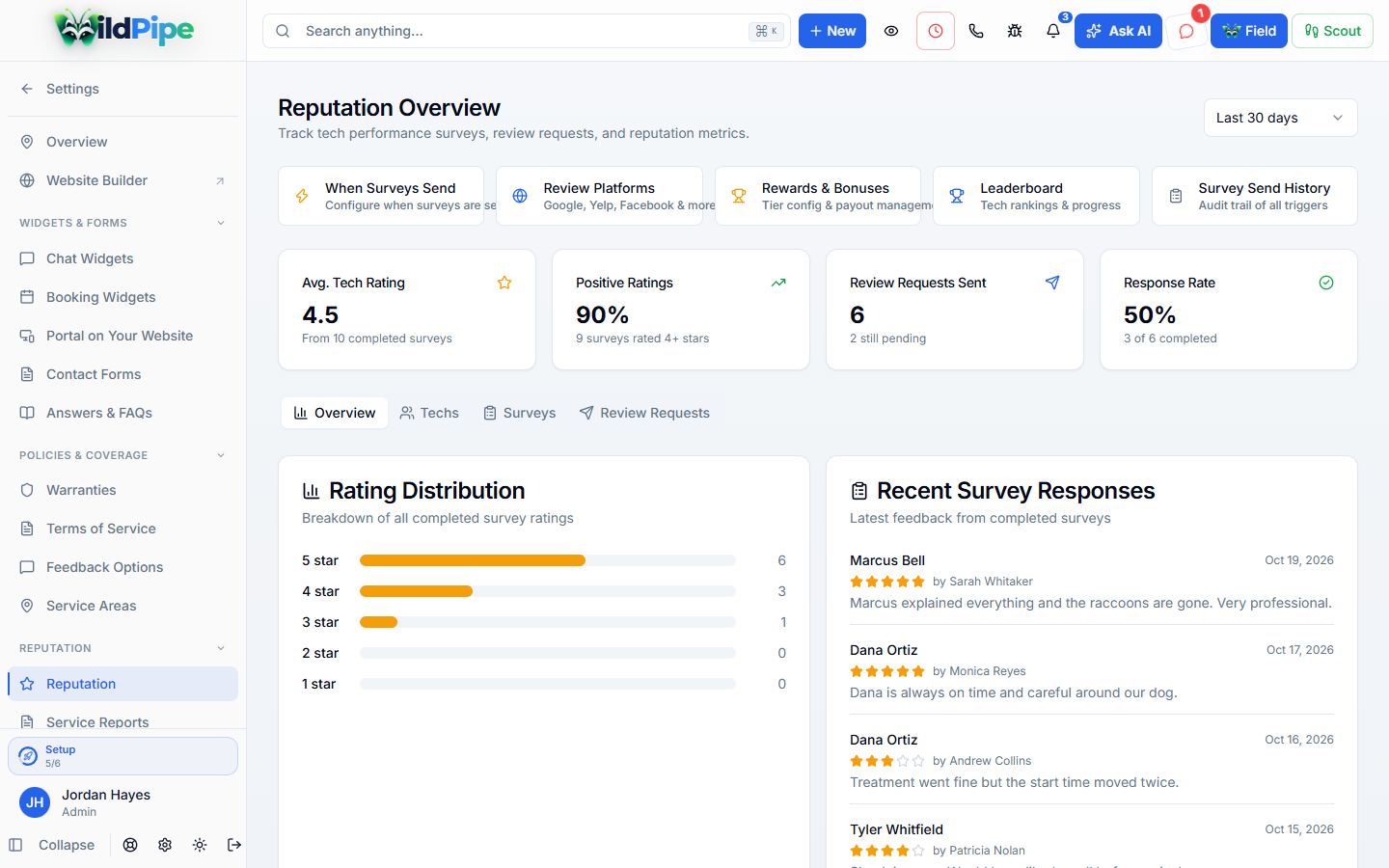Click the trend icon on Positive Ratings card
This screenshot has width=1389, height=868.
778,283
